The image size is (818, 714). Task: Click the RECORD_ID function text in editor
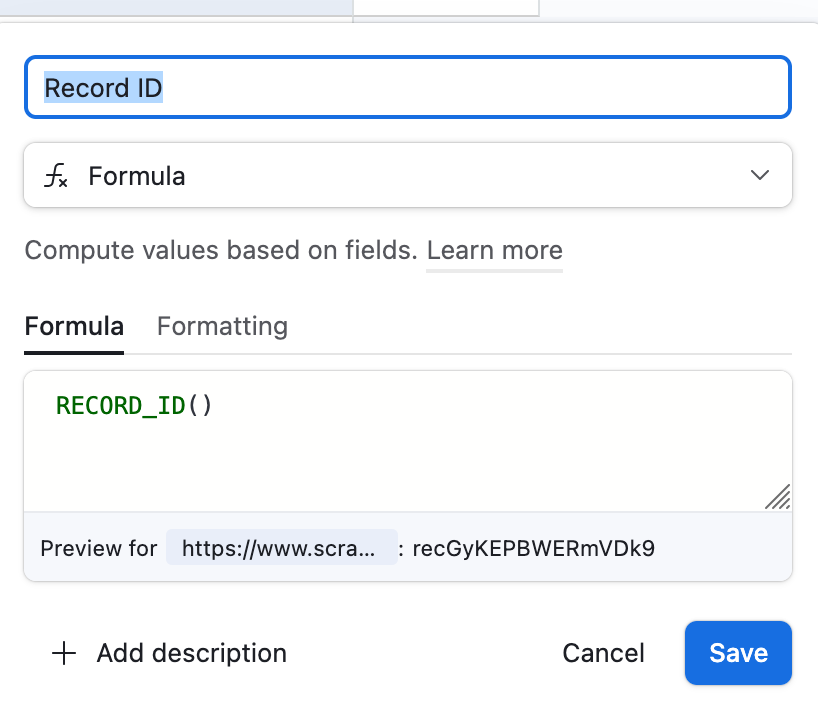point(120,406)
